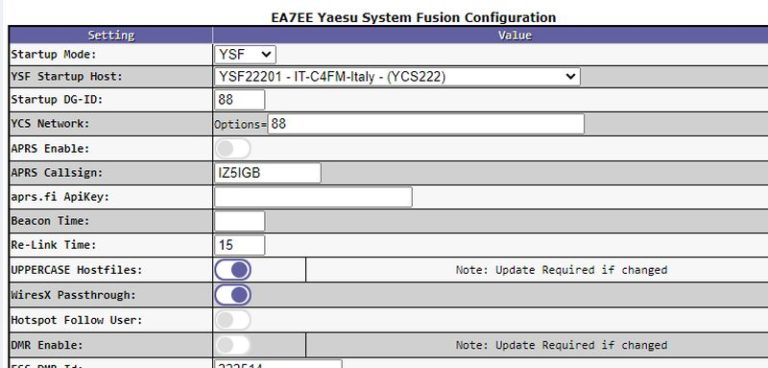The image size is (768, 368).
Task: Click the Value column header
Action: point(490,35)
